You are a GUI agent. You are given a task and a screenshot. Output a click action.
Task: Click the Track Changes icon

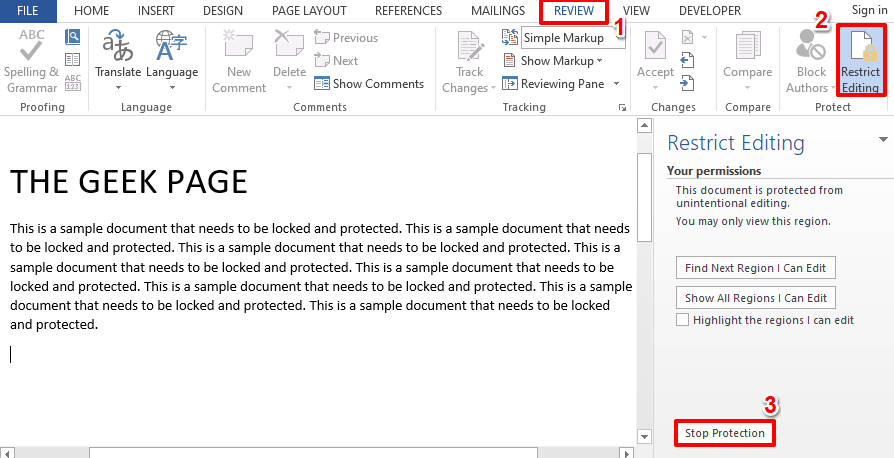click(x=470, y=60)
